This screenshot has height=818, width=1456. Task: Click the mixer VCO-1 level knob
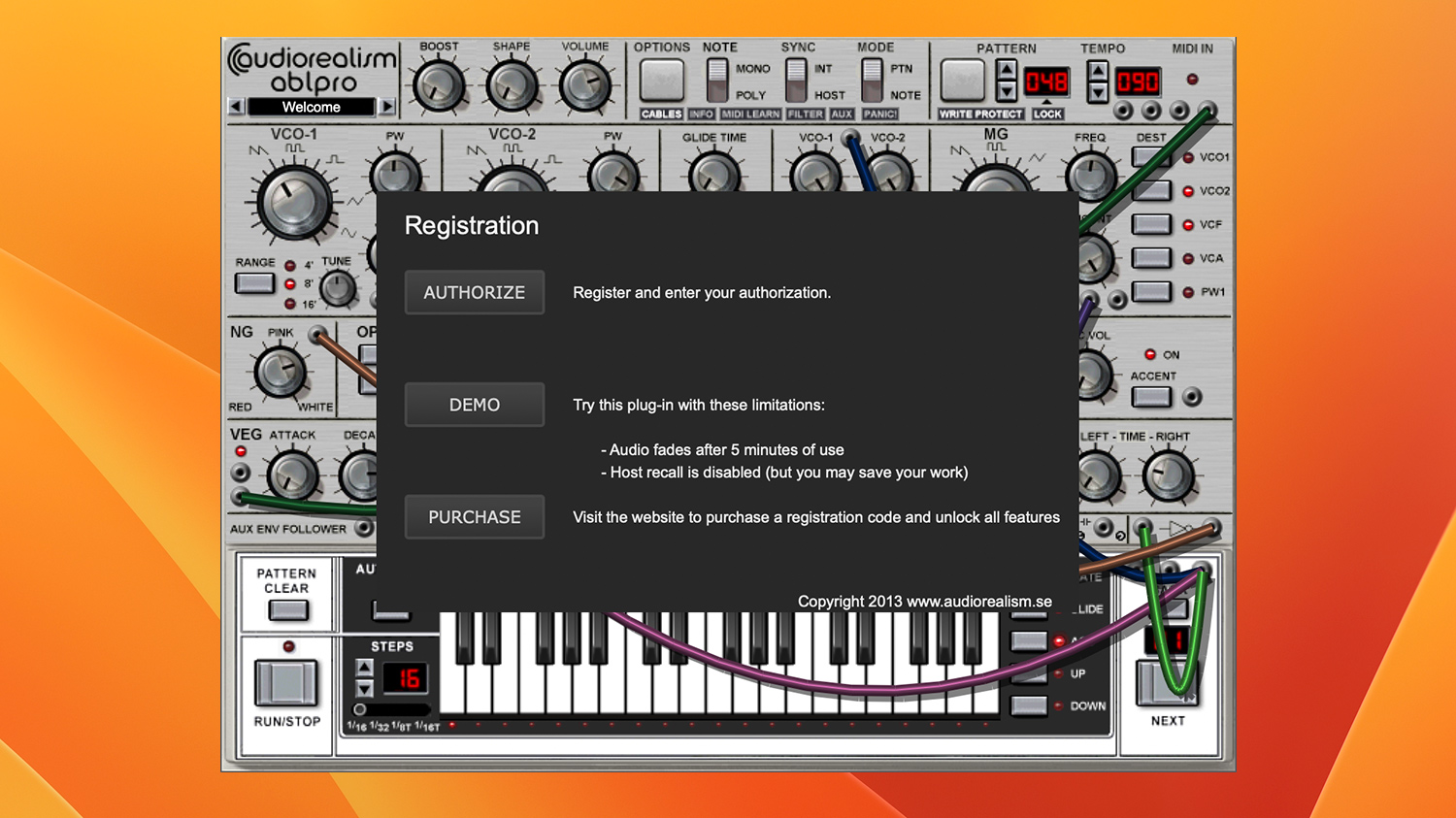[815, 175]
